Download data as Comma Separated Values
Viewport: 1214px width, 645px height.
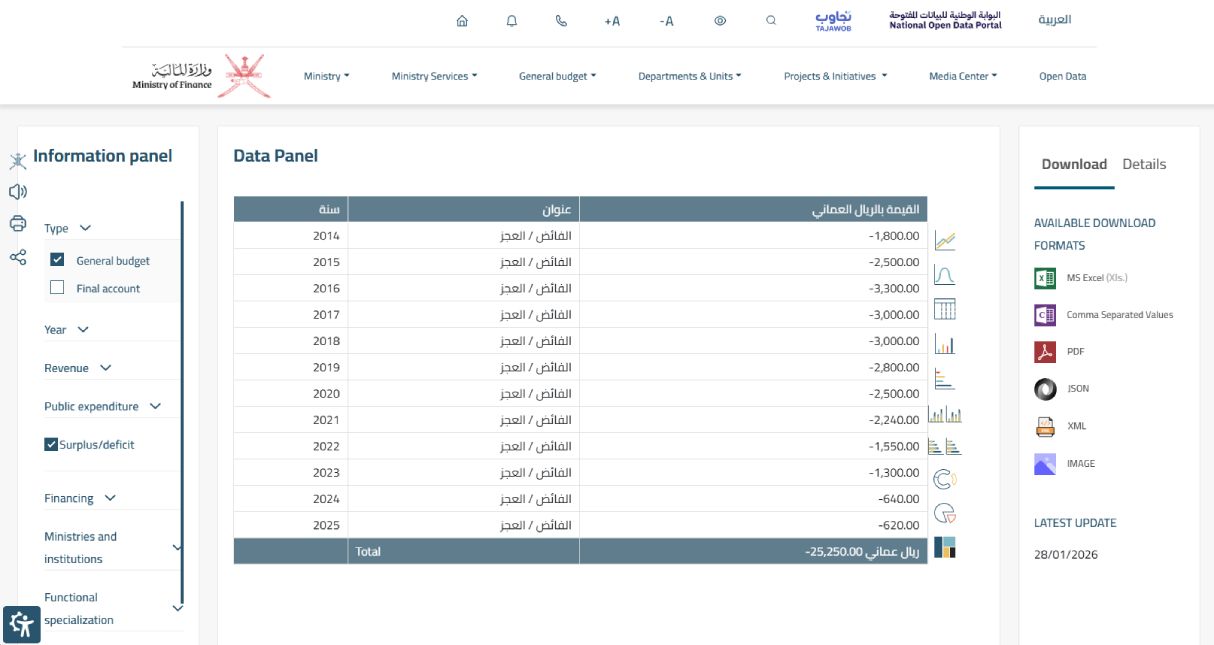[1104, 315]
